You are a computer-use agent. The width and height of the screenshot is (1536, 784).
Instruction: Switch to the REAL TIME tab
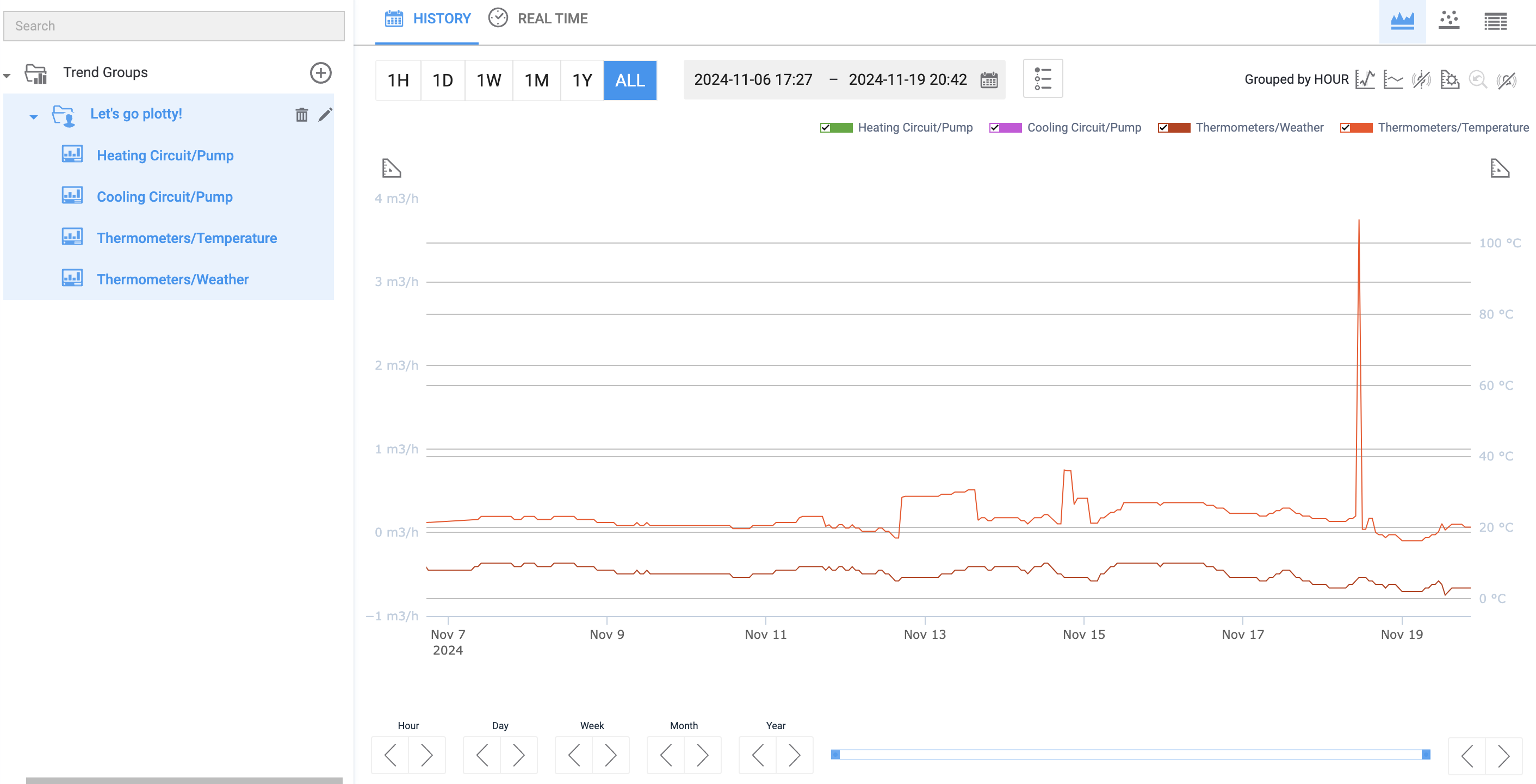click(553, 18)
